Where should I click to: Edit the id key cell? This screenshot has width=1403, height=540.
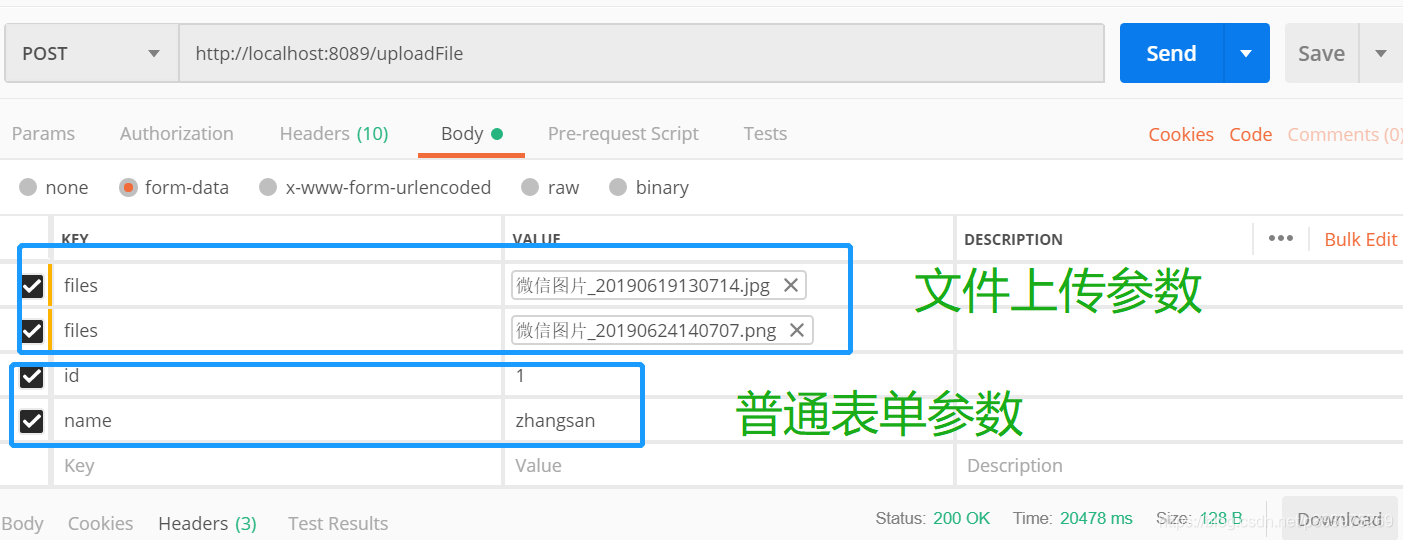point(277,376)
